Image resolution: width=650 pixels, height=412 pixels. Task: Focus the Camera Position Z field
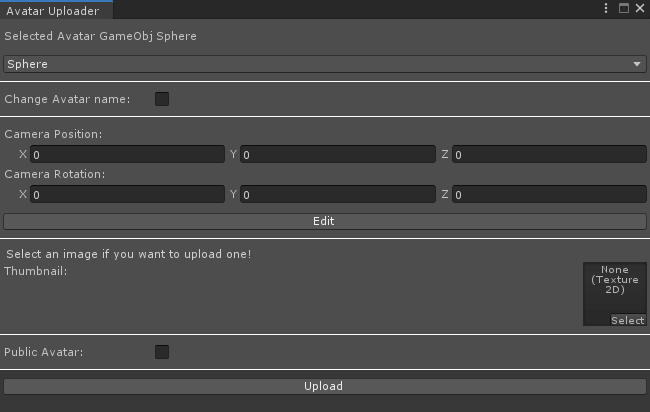(548, 154)
